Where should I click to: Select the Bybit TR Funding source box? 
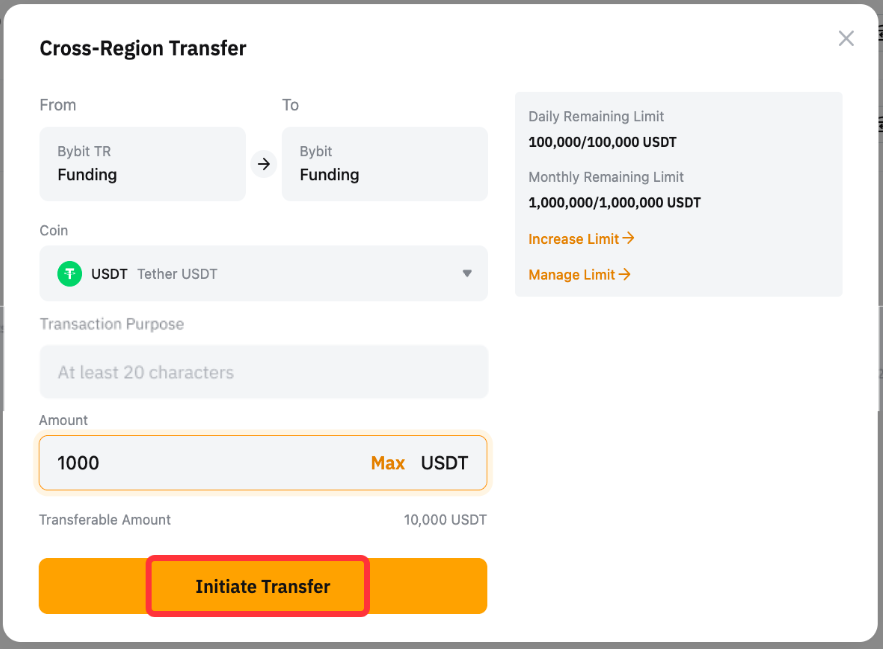click(x=142, y=164)
